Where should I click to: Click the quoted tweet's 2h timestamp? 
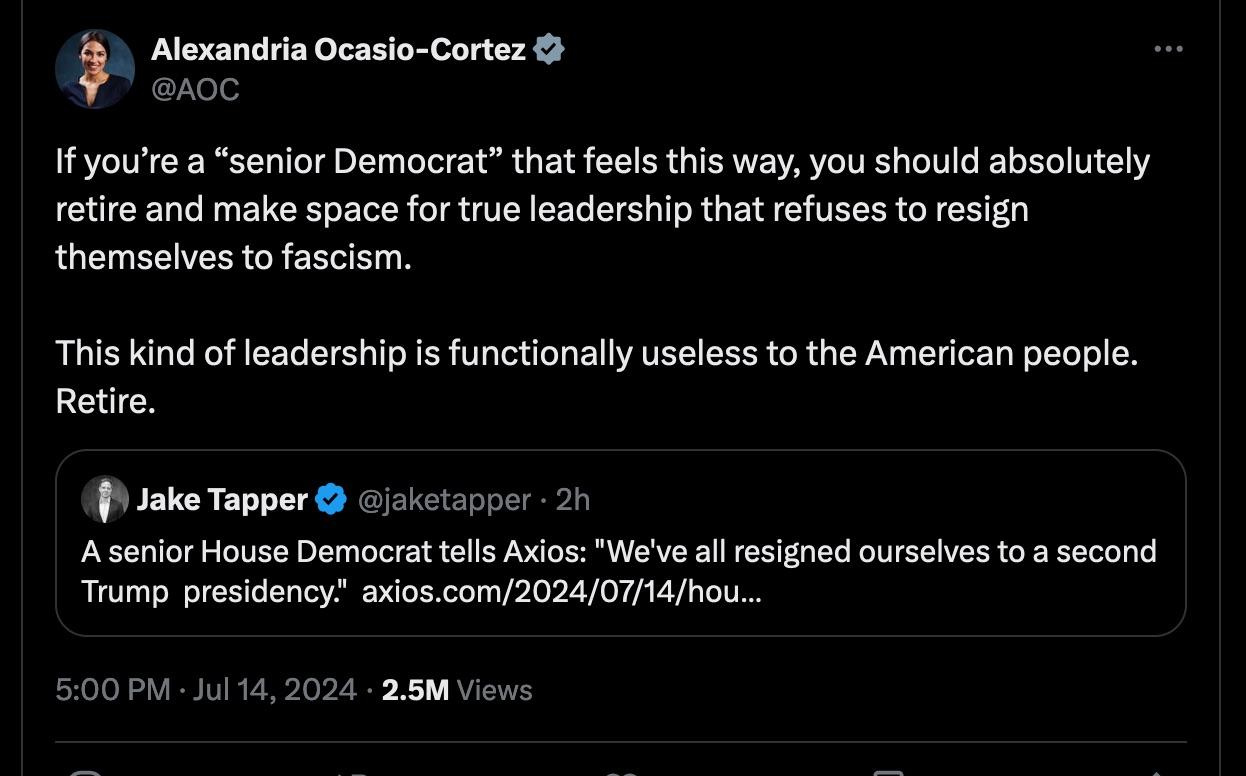(x=573, y=499)
